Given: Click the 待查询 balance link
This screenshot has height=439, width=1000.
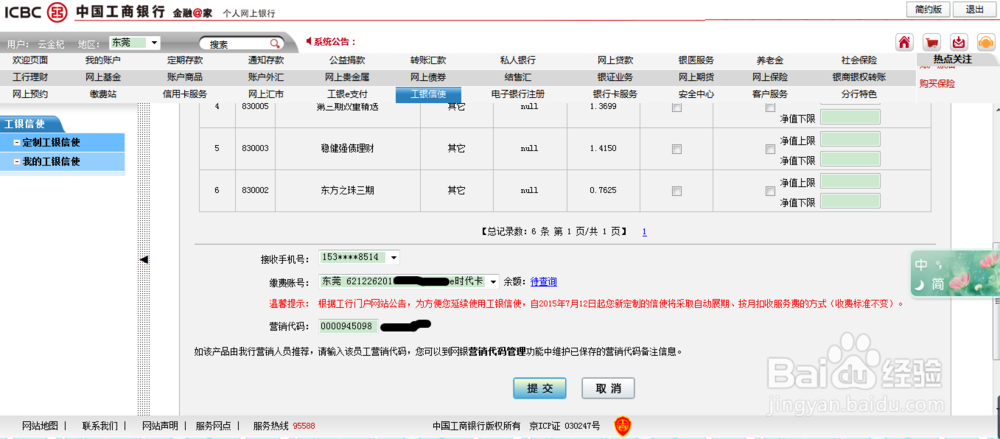Looking at the screenshot, I should point(543,281).
